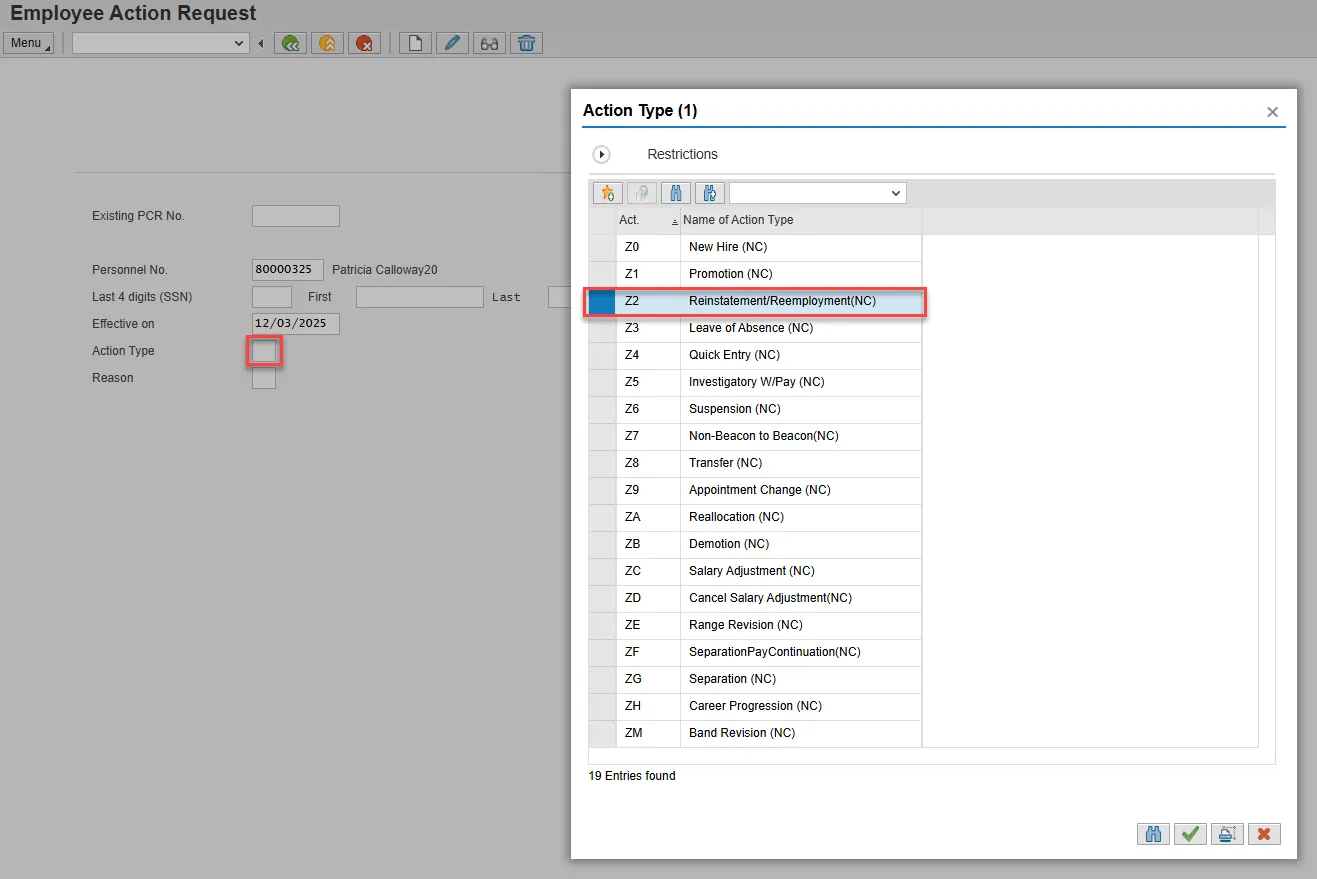Select the row marker for Z0 New Hire
This screenshot has width=1317, height=879.
[602, 247]
